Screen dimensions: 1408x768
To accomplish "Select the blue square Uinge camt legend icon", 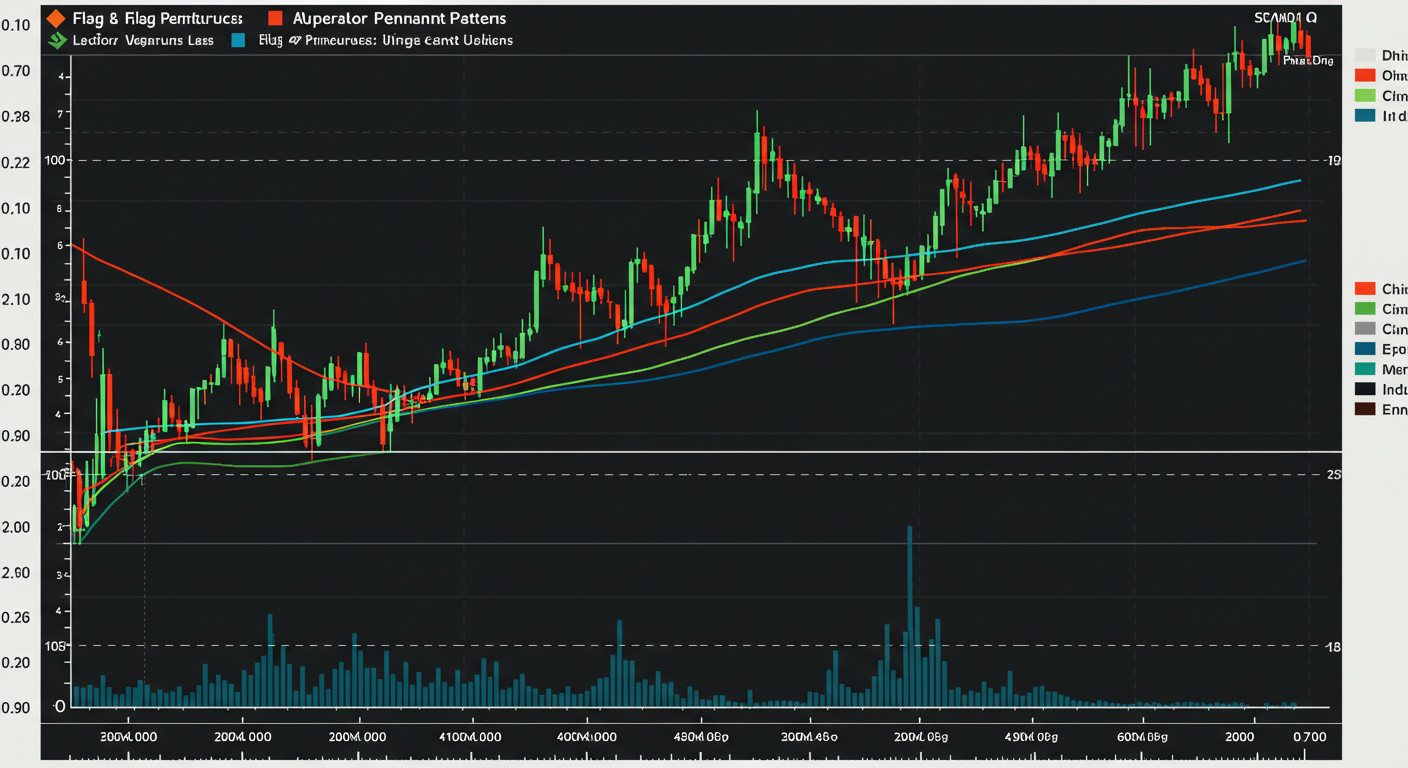I will click(x=237, y=41).
